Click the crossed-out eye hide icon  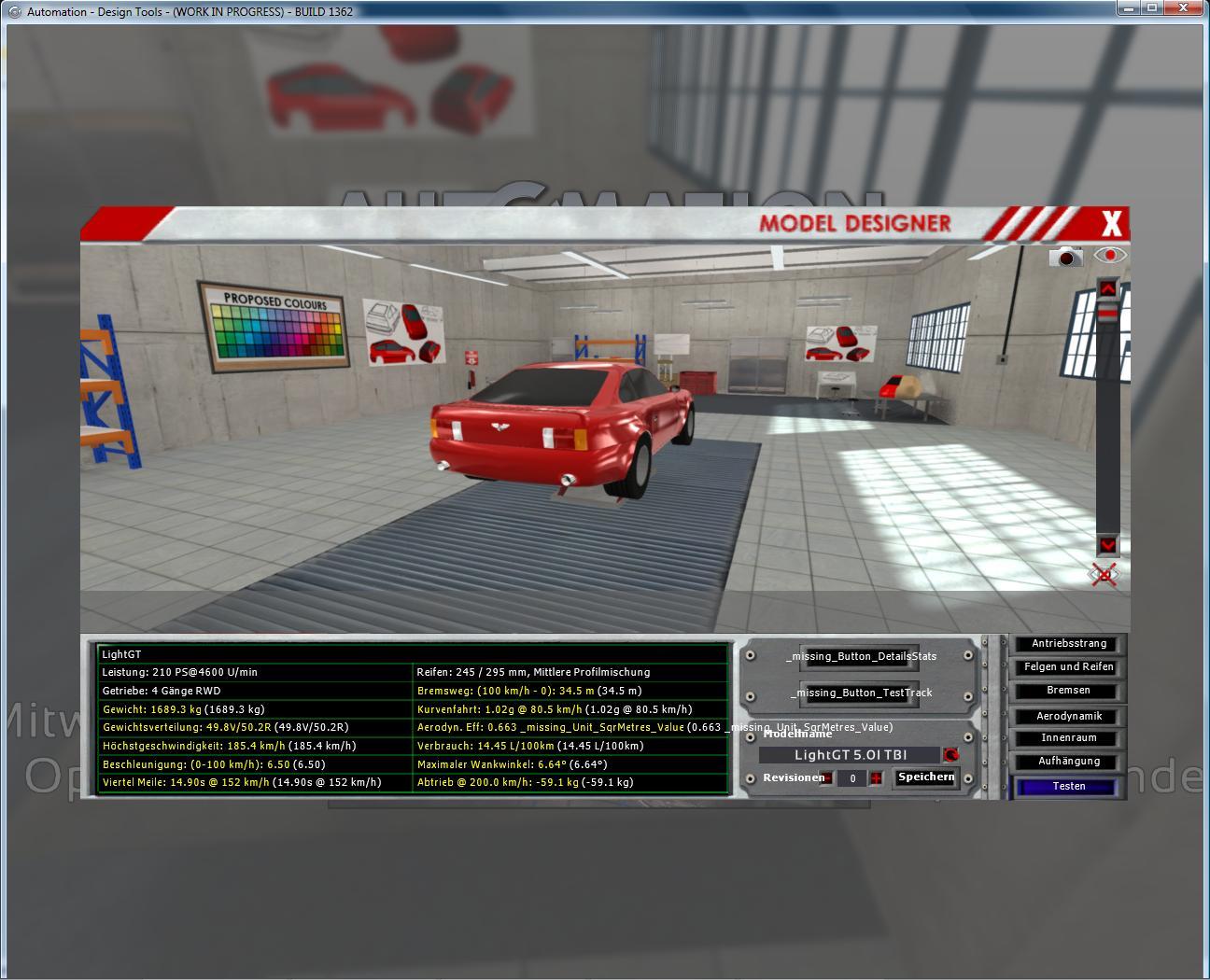(x=1104, y=575)
